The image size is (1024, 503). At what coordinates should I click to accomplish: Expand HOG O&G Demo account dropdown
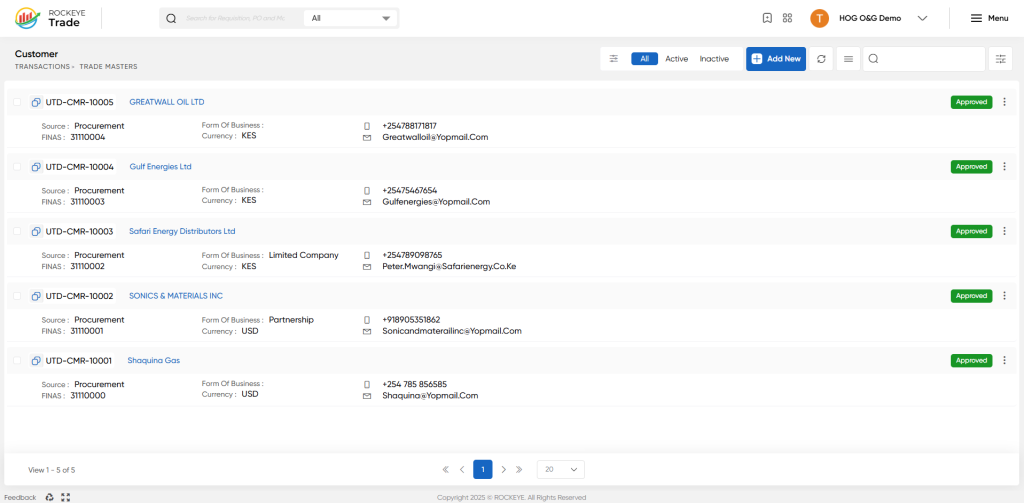click(922, 18)
